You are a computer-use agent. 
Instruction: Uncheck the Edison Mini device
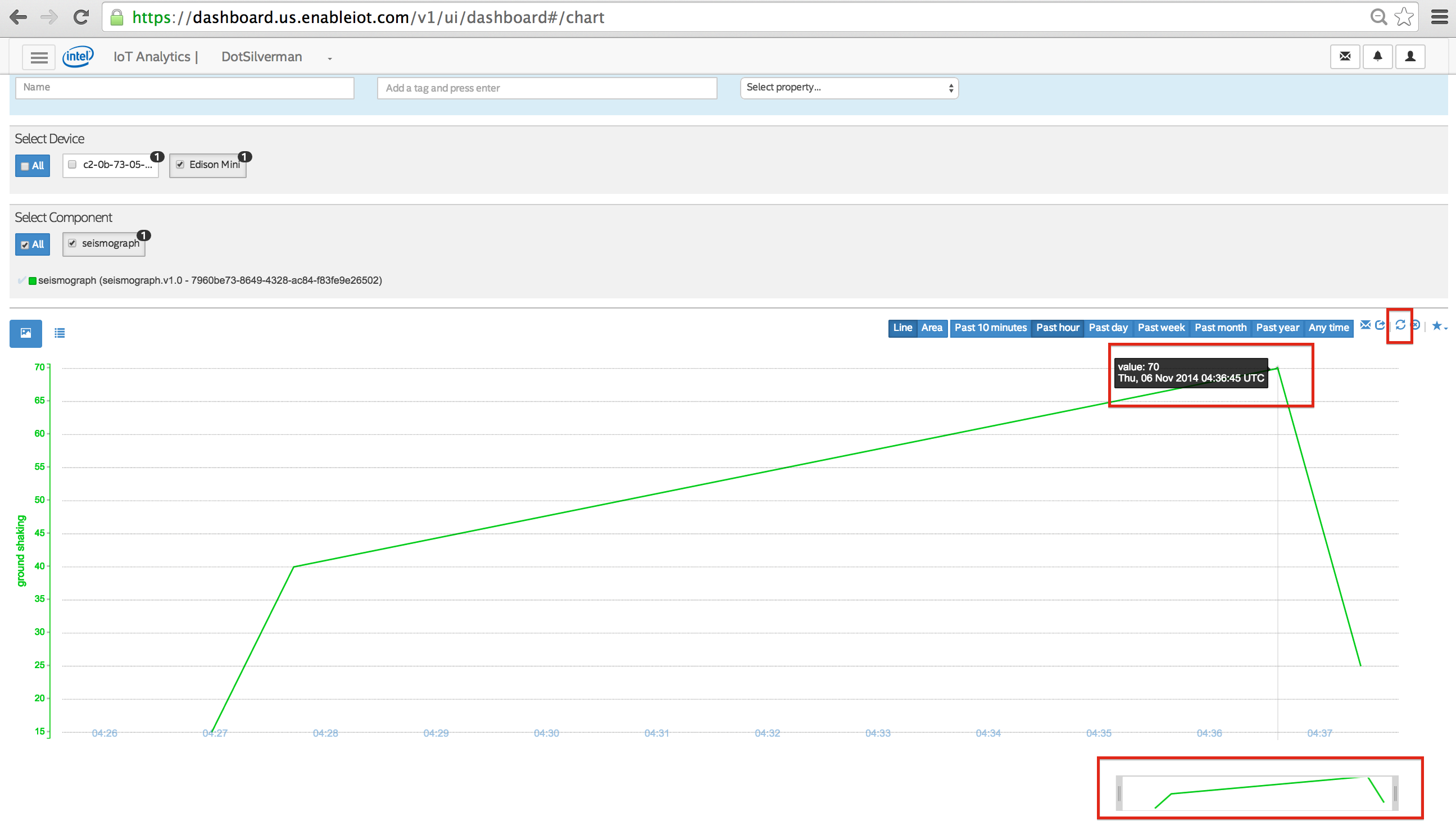180,165
